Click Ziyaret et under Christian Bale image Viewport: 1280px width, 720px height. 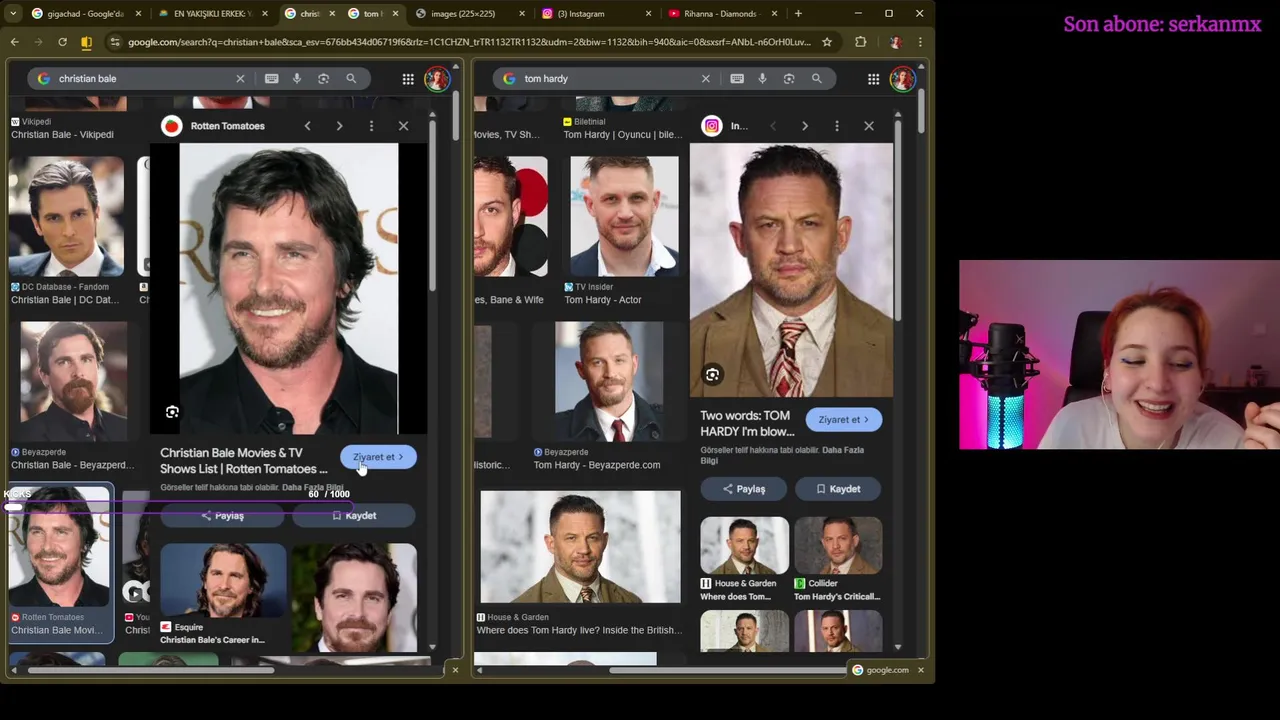378,457
